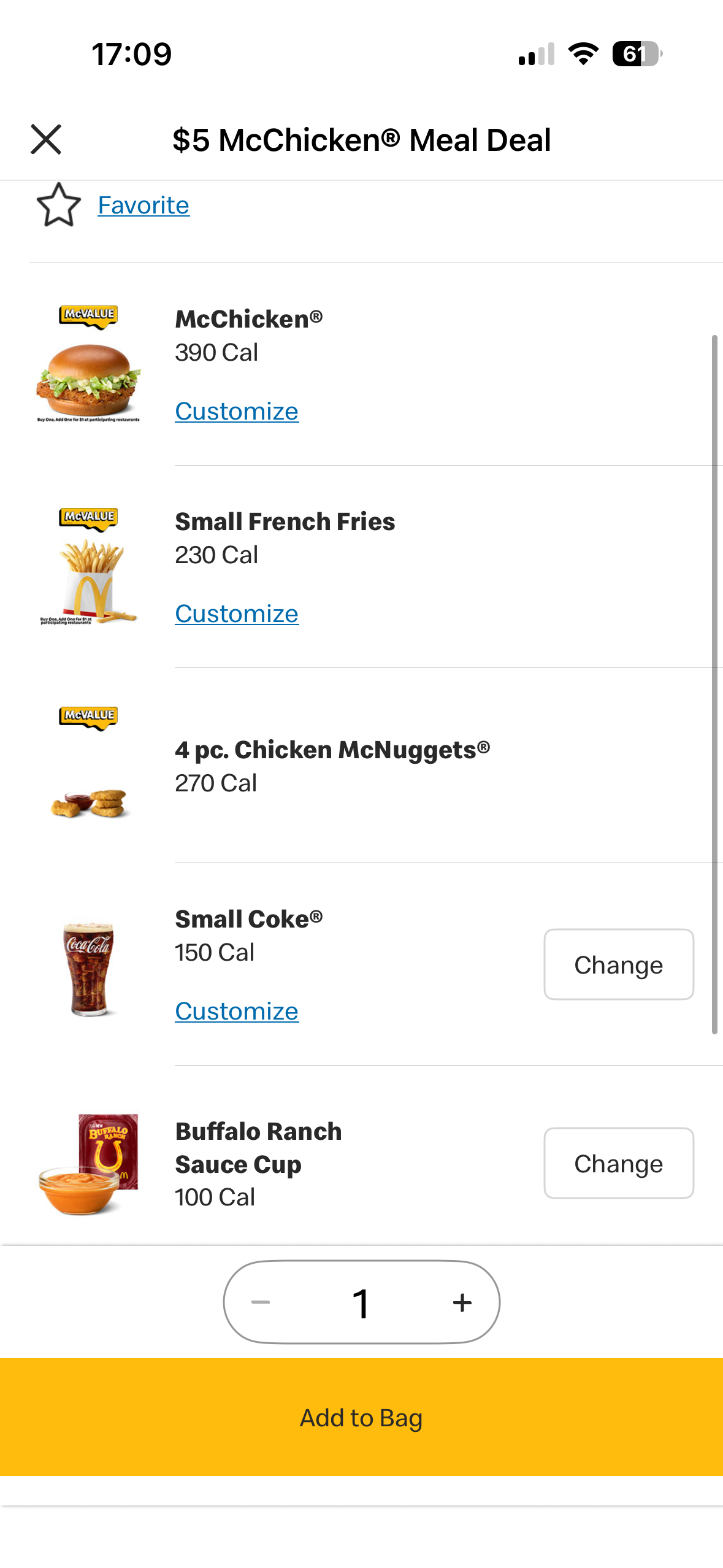Tap the McValue badge above the fries
The height and width of the screenshot is (1568, 723).
89,517
